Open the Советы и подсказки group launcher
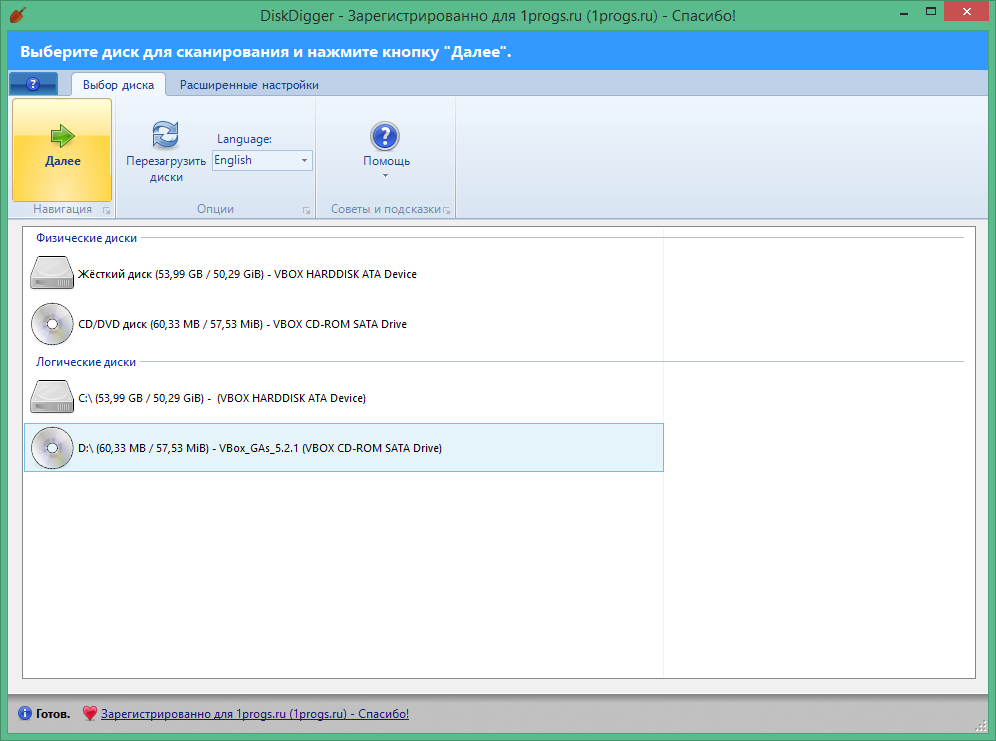 (446, 210)
